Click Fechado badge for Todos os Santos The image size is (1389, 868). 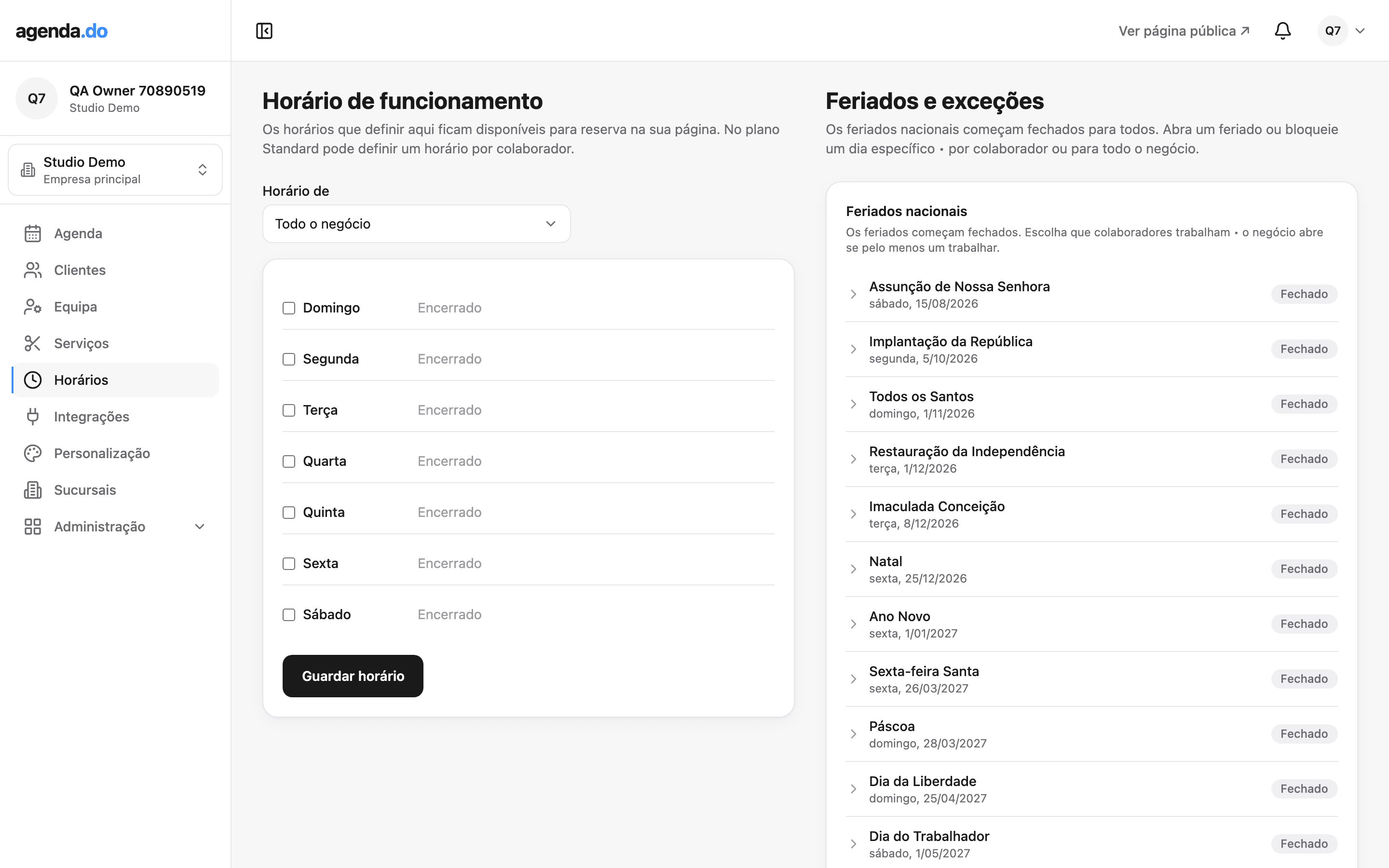coord(1304,404)
